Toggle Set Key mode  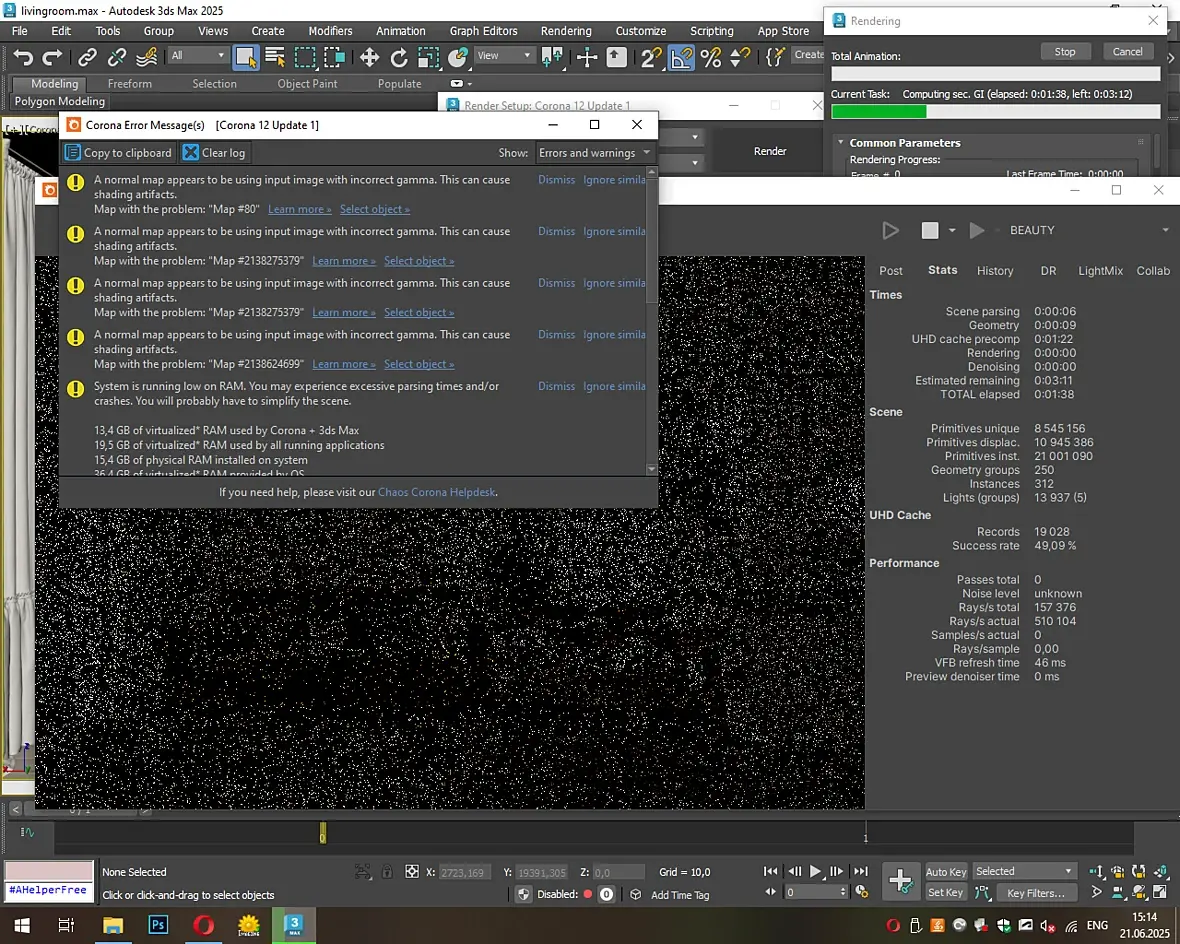pyautogui.click(x=945, y=892)
